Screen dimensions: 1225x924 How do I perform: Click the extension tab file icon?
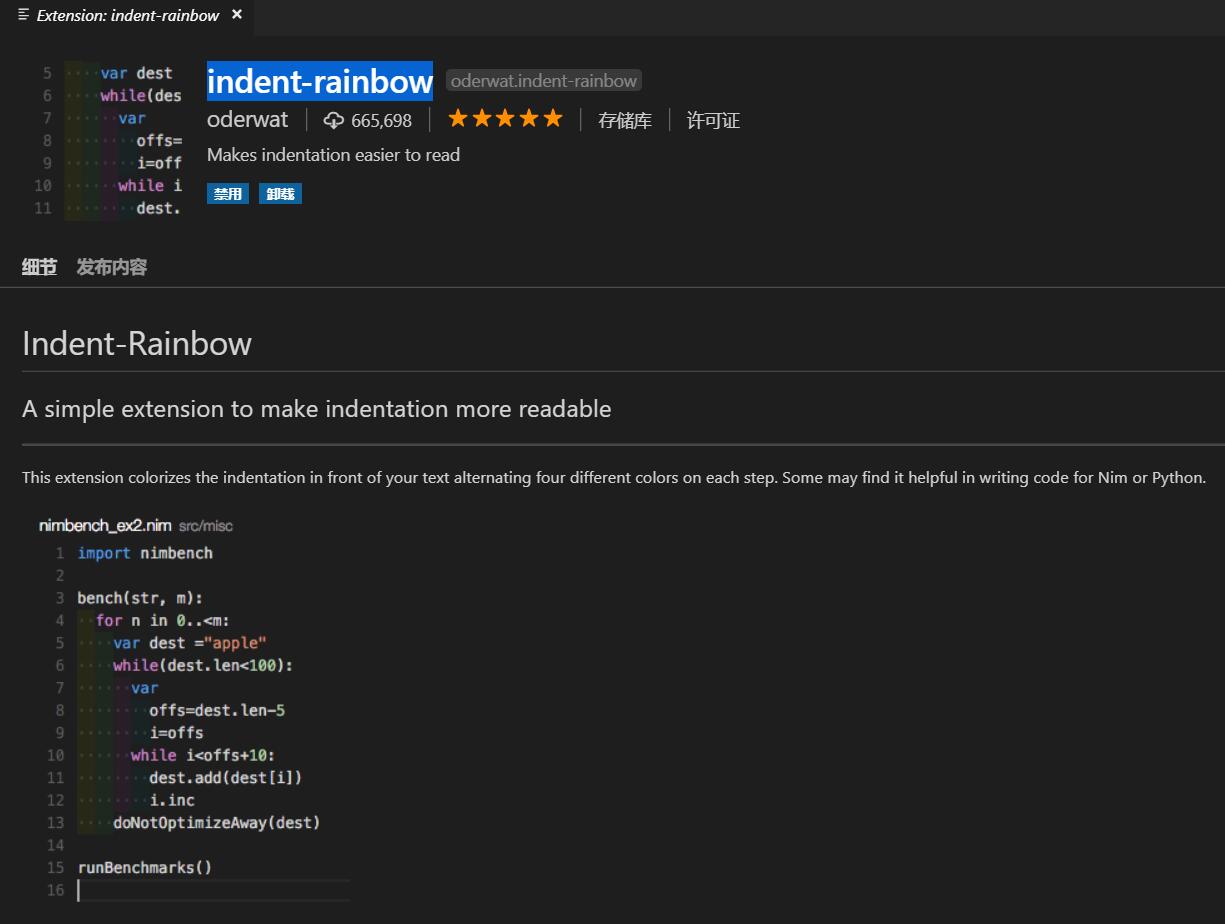click(x=23, y=15)
